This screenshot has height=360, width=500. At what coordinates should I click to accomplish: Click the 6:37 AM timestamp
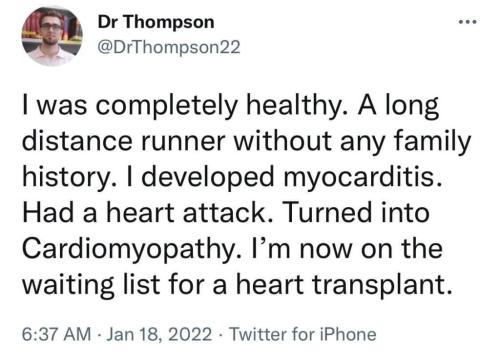[56, 334]
